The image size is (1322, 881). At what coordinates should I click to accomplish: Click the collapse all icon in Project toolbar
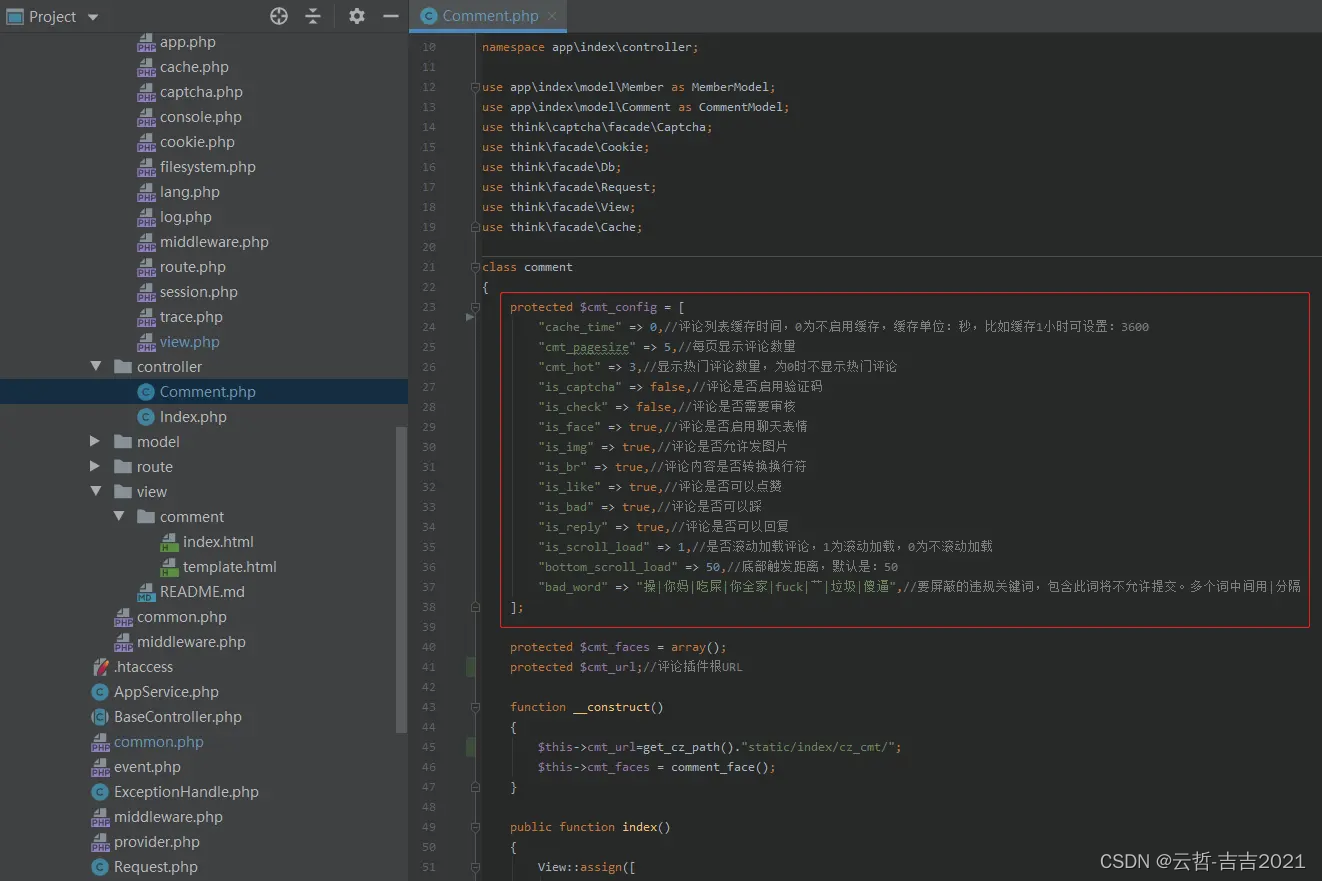point(313,16)
